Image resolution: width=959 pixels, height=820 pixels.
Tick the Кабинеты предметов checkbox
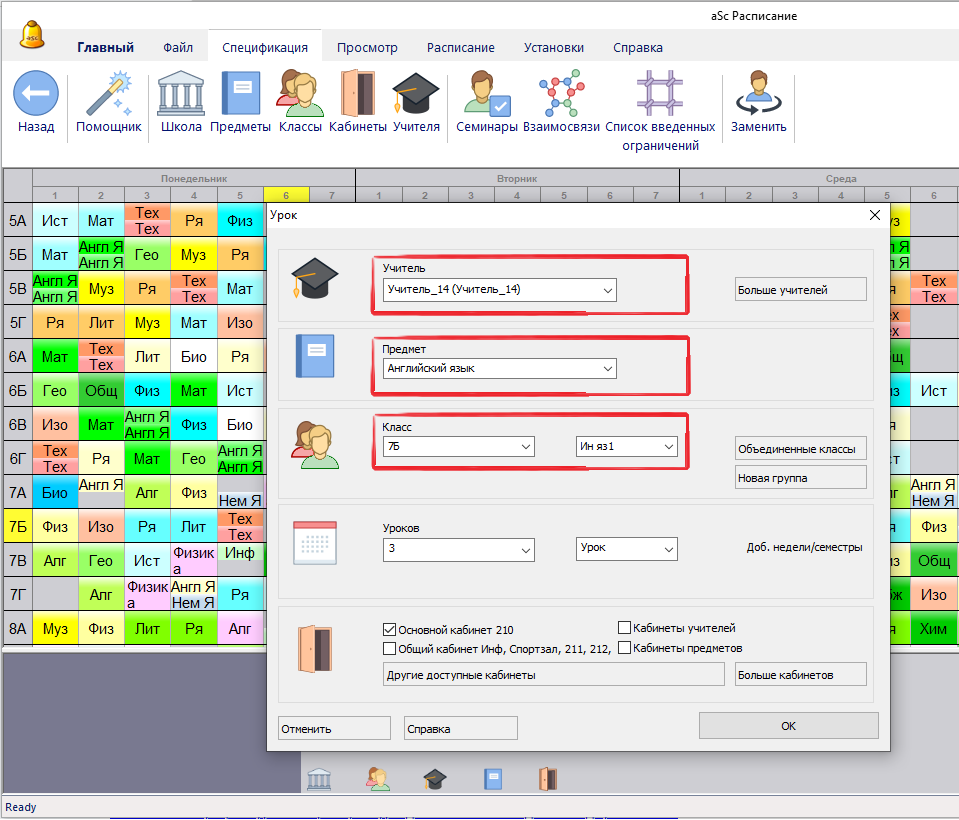[x=624, y=648]
